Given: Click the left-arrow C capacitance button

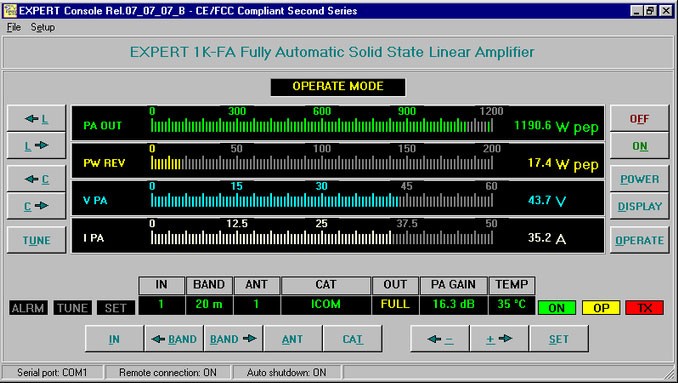Looking at the screenshot, I should click(x=36, y=179).
